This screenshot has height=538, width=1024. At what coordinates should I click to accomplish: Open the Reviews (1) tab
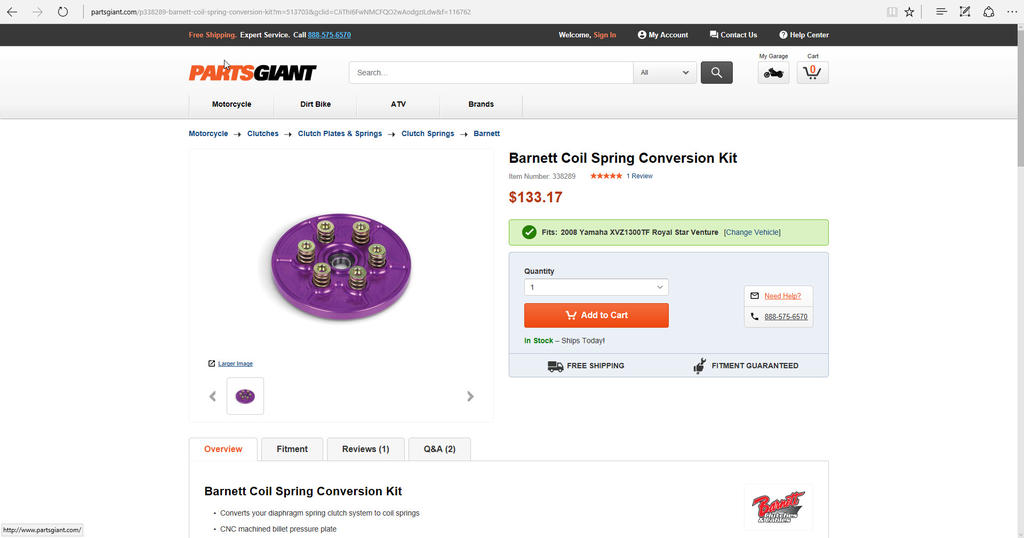[365, 449]
